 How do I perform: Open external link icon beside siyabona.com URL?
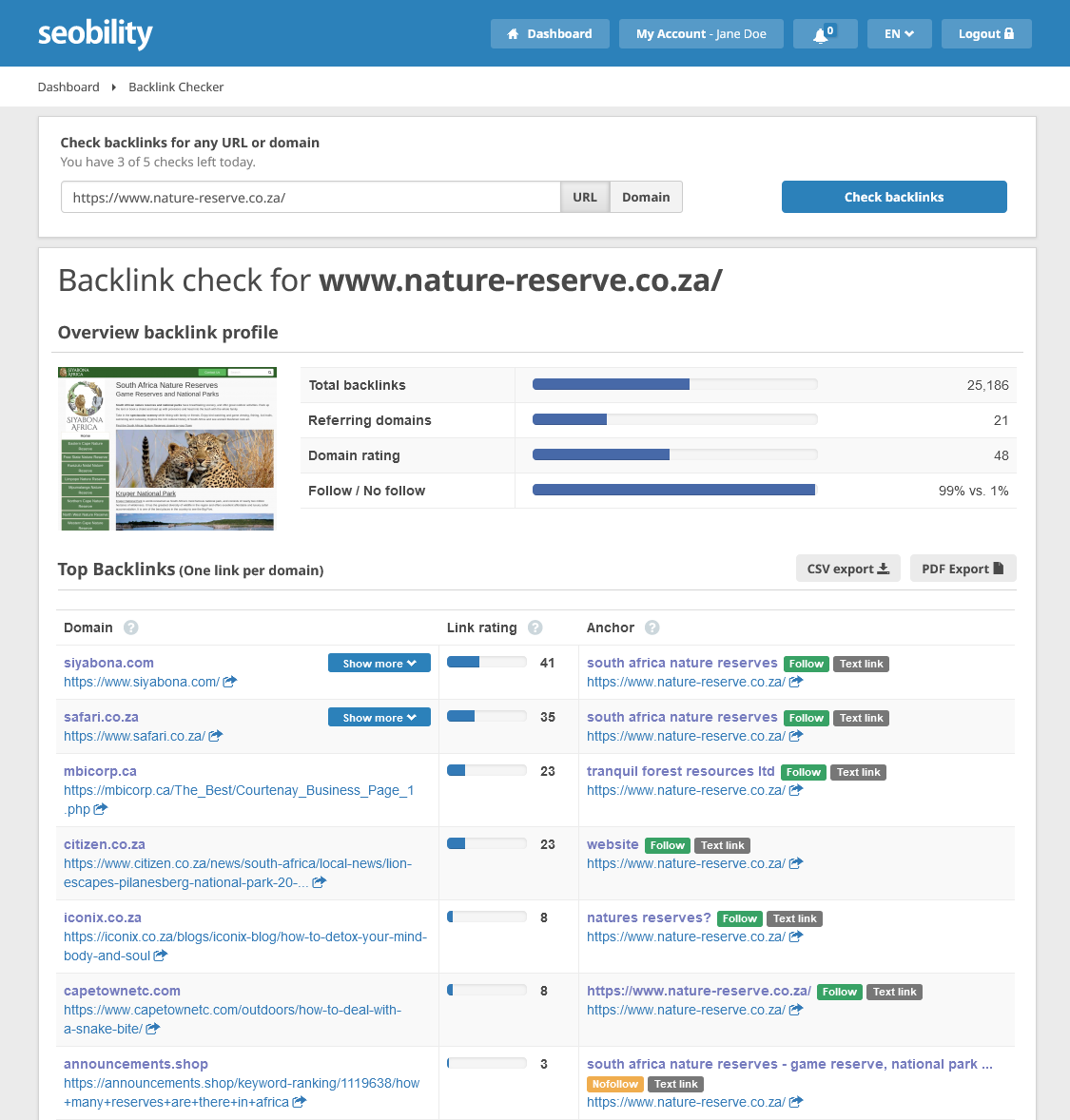pyautogui.click(x=229, y=682)
